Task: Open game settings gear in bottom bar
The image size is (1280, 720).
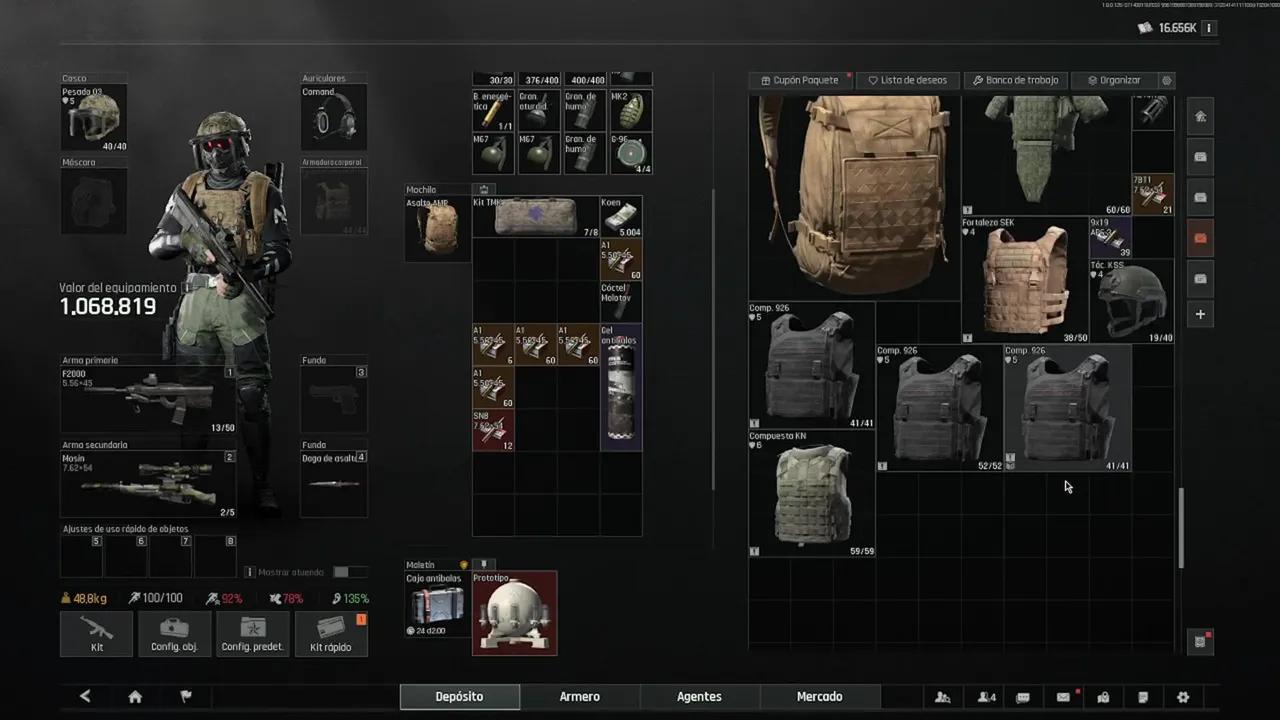Action: coord(1183,697)
